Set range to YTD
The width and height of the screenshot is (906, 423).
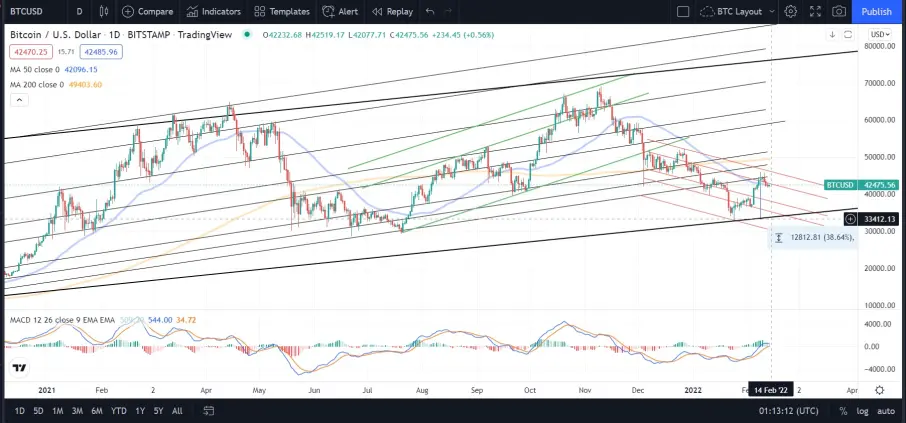118,411
